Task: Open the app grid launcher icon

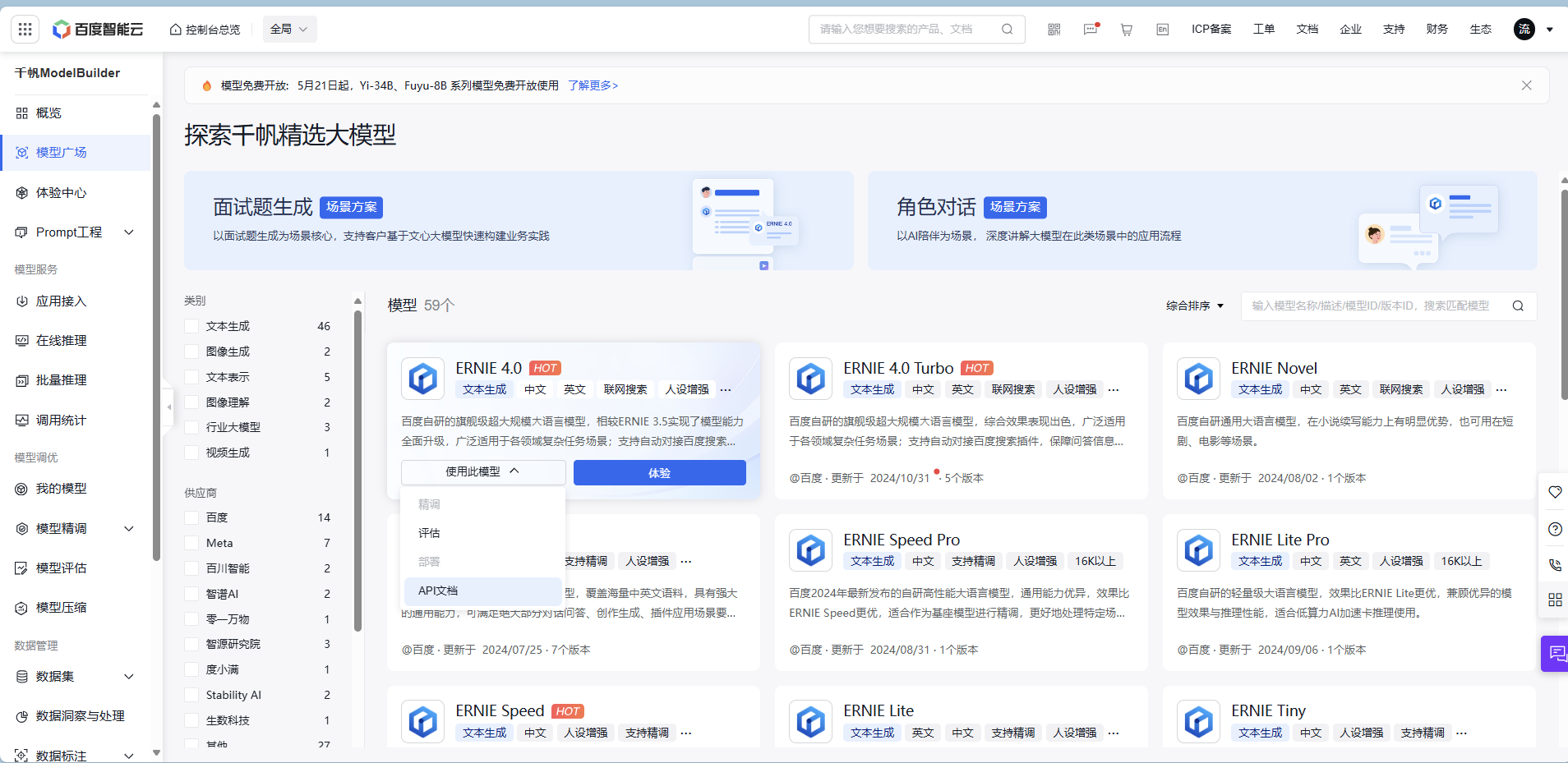Action: pyautogui.click(x=25, y=30)
